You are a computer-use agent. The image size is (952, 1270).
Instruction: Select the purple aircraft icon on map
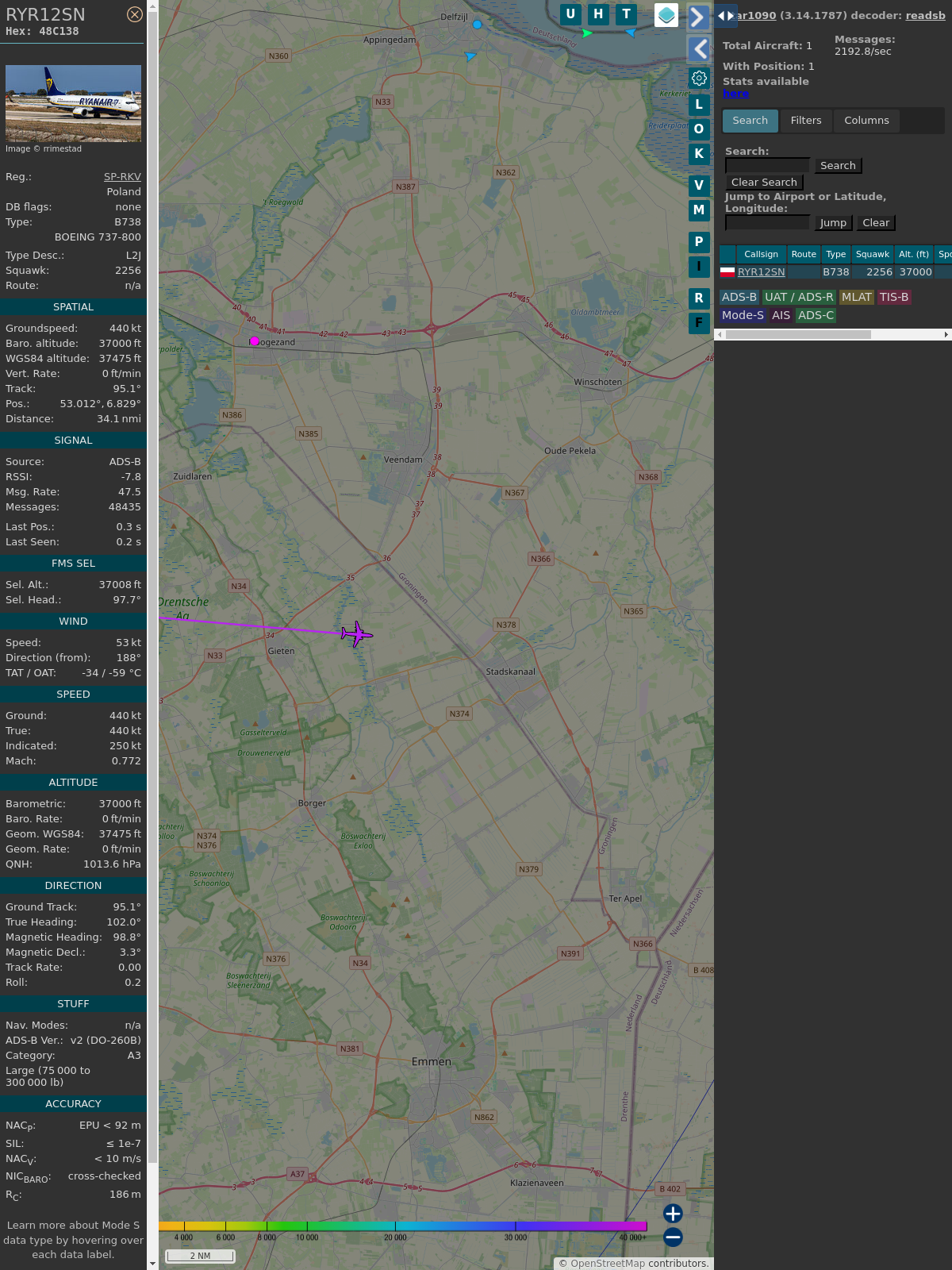357,634
